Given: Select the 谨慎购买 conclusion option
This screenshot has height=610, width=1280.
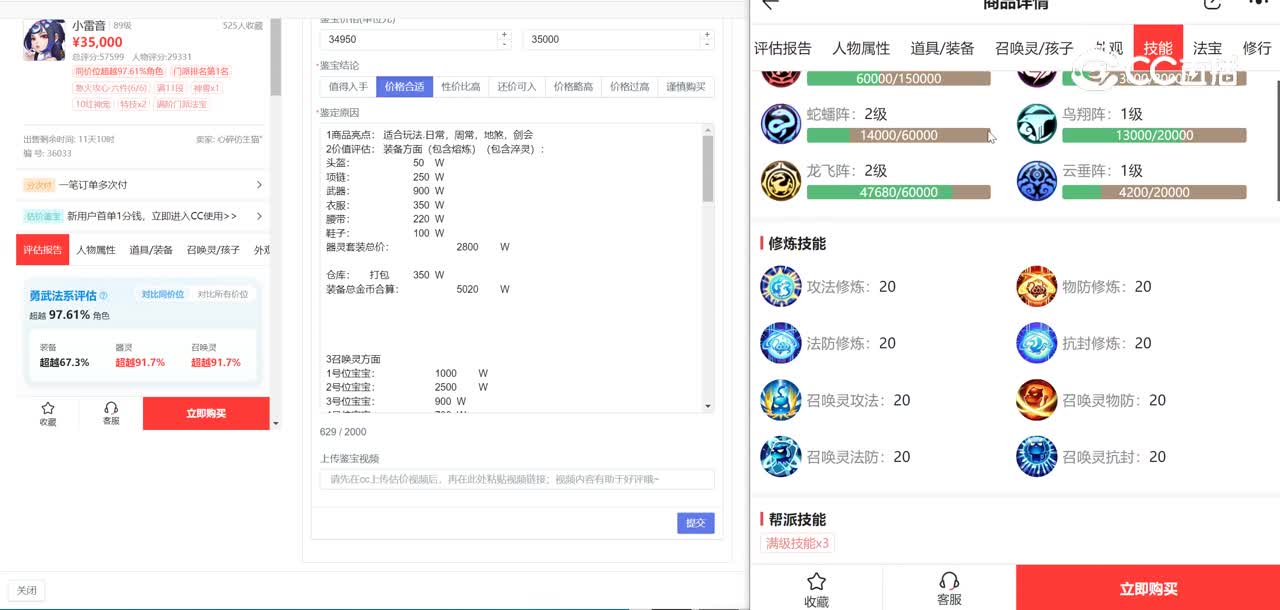Looking at the screenshot, I should (x=686, y=87).
